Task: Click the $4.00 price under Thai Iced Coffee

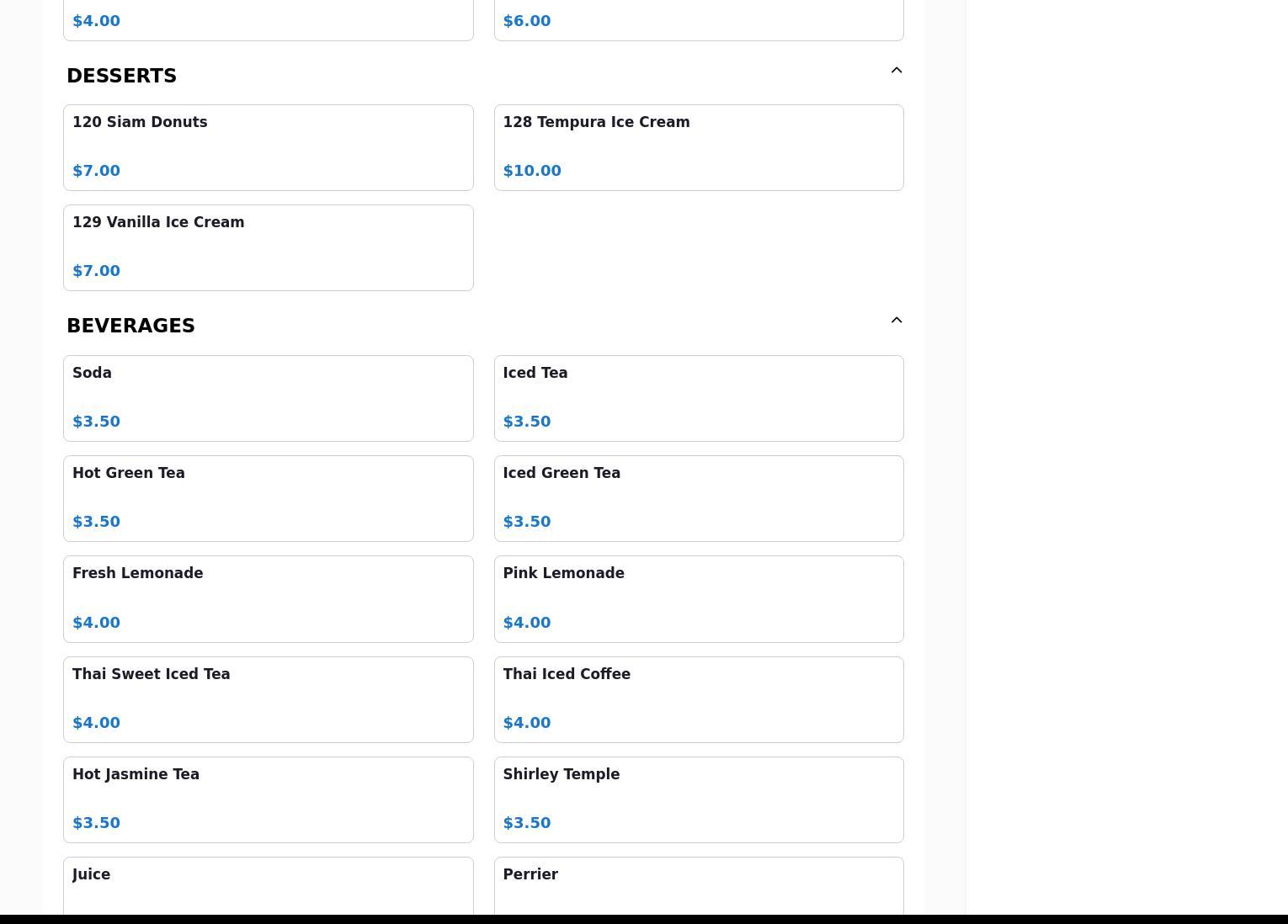Action: [527, 723]
